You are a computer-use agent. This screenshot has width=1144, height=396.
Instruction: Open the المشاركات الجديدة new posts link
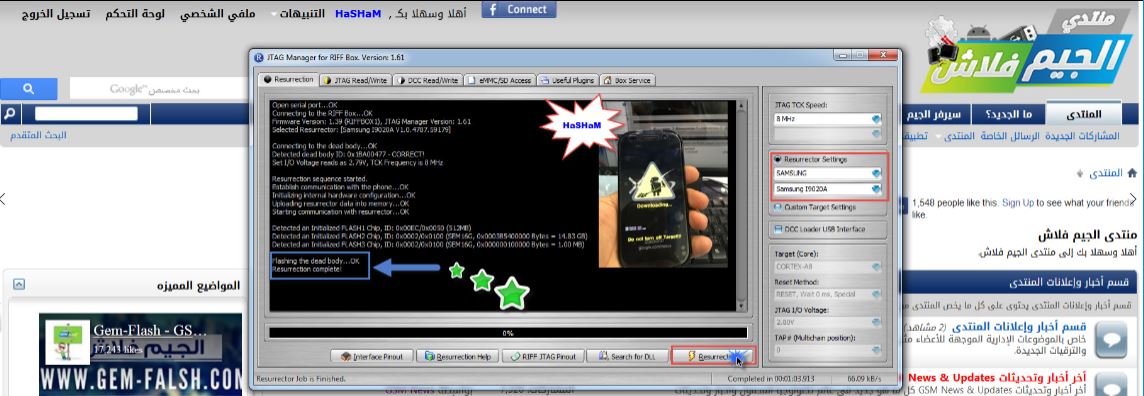coord(1082,136)
